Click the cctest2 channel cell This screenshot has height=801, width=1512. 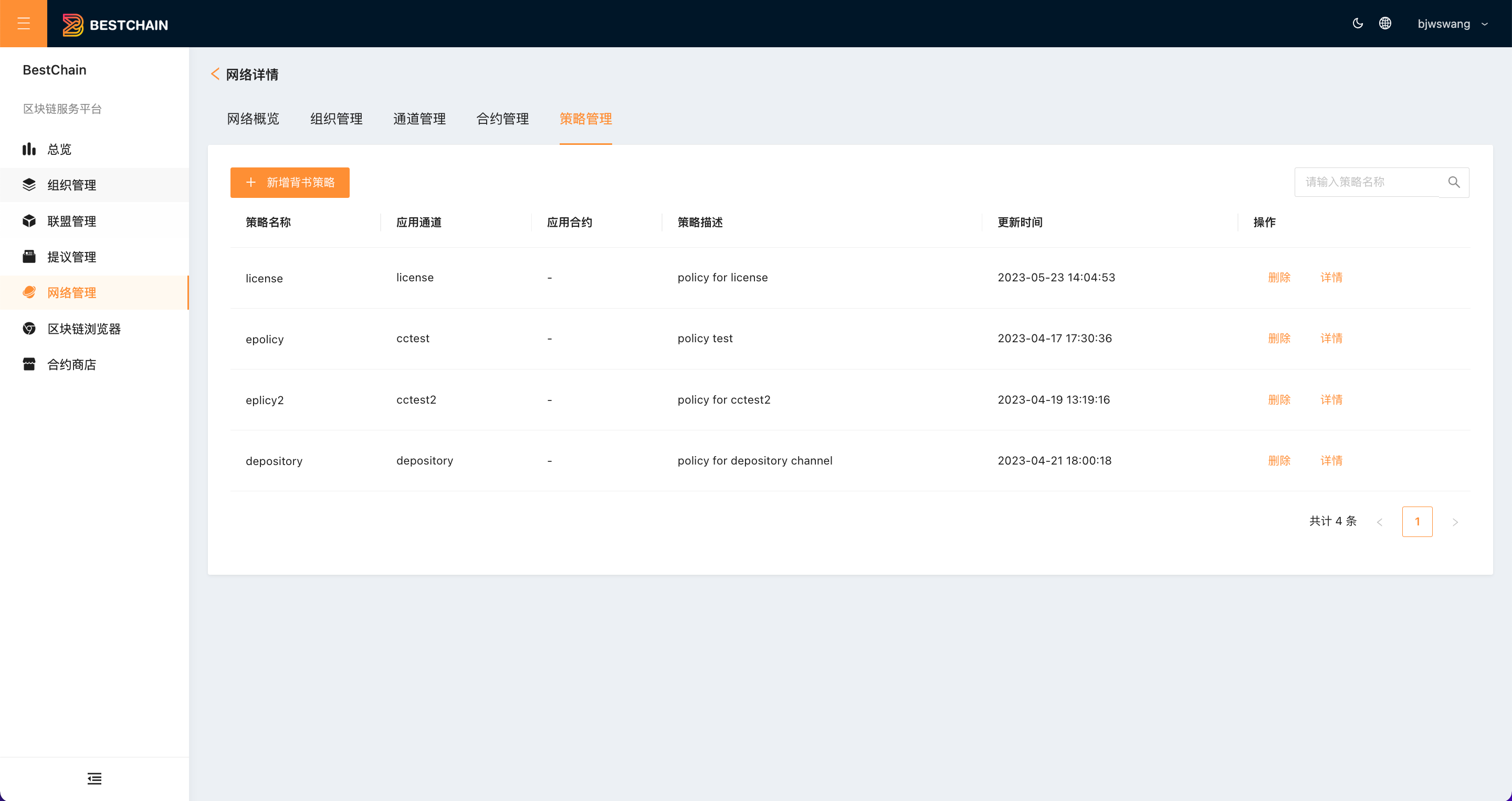coord(416,399)
